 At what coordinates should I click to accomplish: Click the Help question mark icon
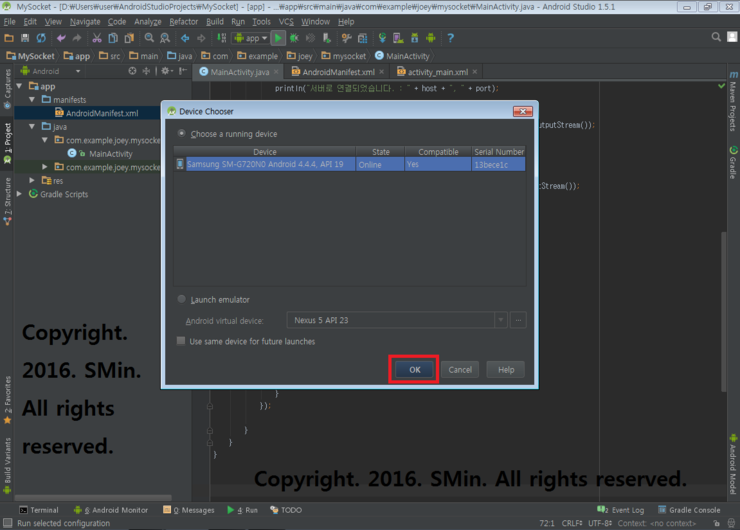tap(450, 38)
